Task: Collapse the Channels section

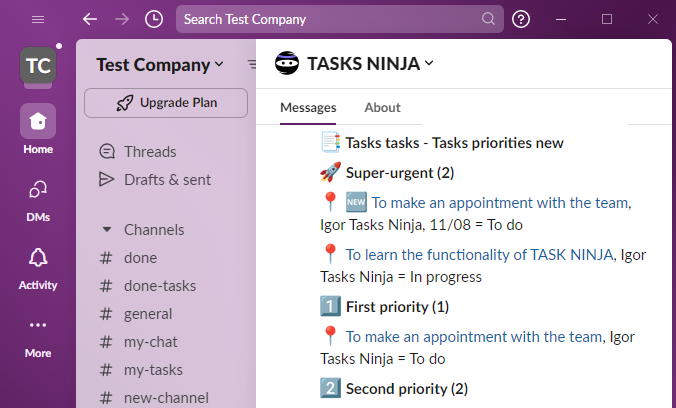Action: pos(106,229)
